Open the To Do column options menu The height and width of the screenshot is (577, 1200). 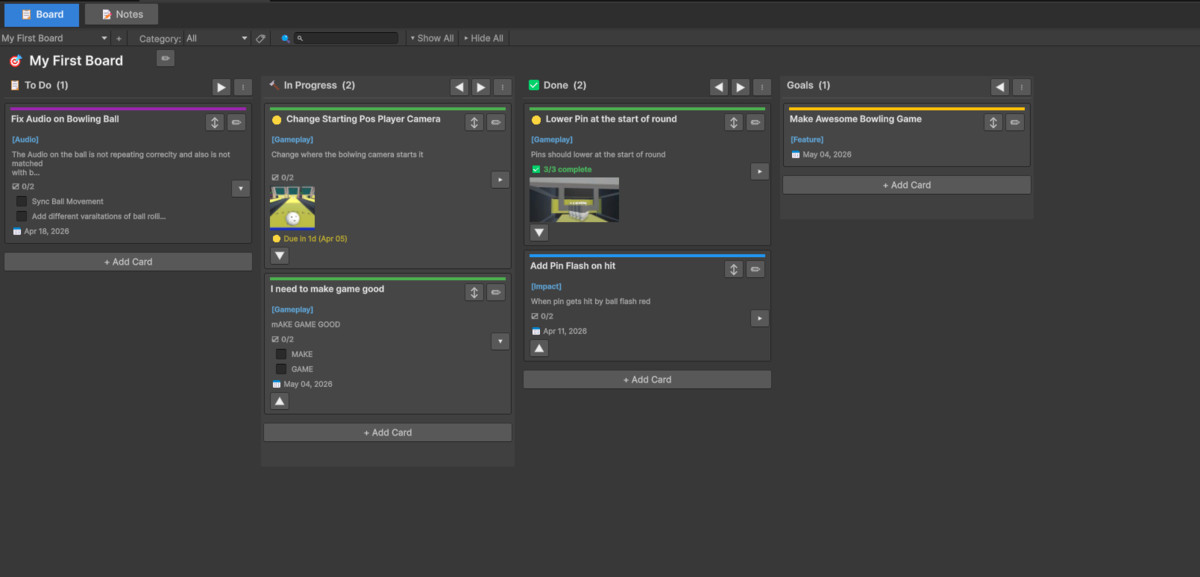243,87
